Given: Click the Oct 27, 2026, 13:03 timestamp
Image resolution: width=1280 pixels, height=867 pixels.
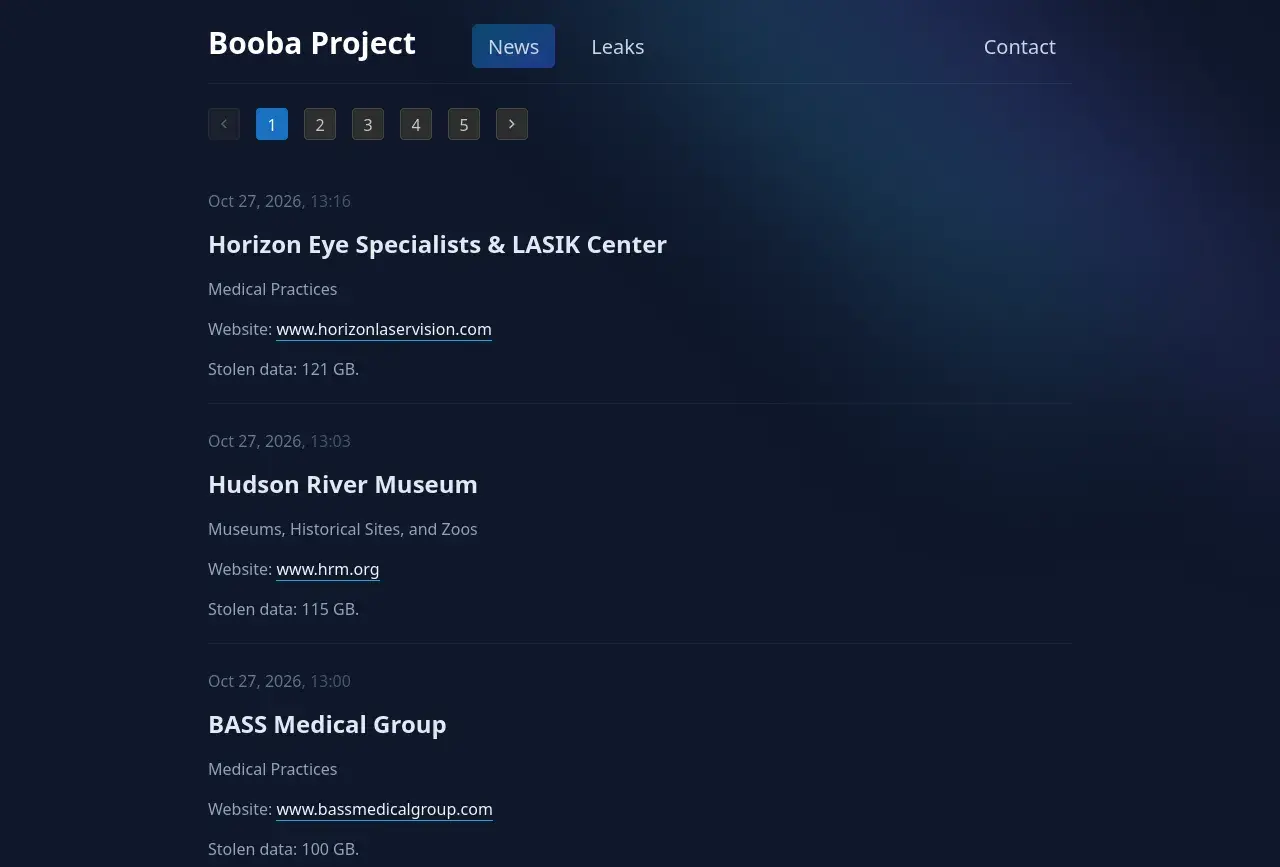Looking at the screenshot, I should pyautogui.click(x=279, y=441).
